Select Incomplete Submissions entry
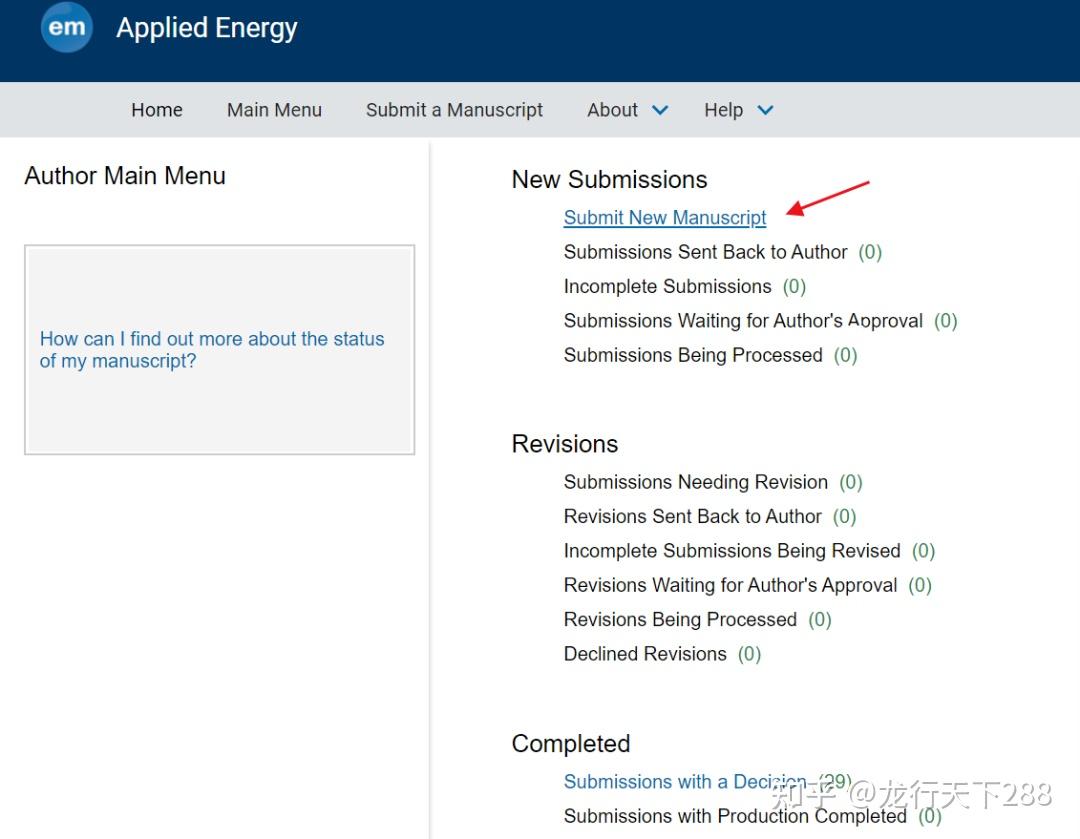Viewport: 1080px width, 839px height. coord(667,287)
